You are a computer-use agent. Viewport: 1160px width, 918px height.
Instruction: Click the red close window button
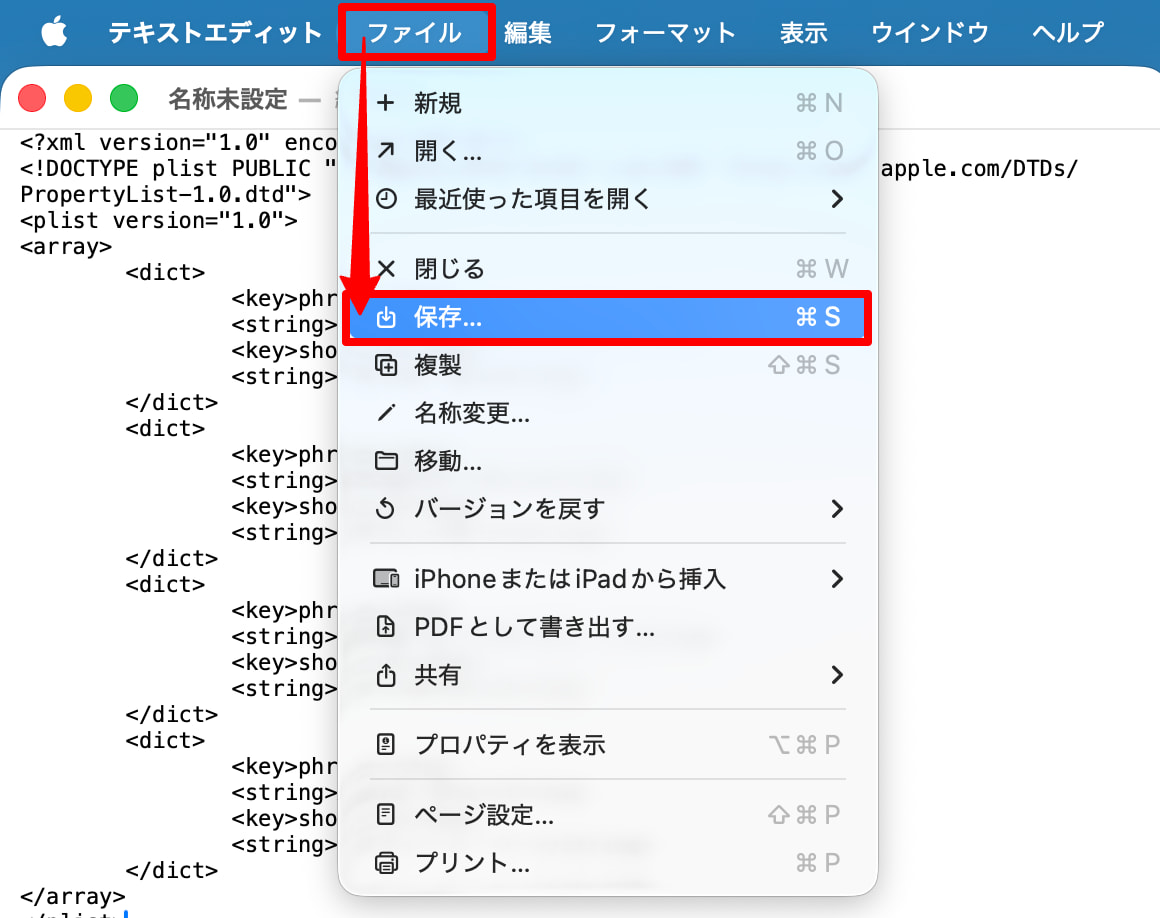pyautogui.click(x=32, y=98)
